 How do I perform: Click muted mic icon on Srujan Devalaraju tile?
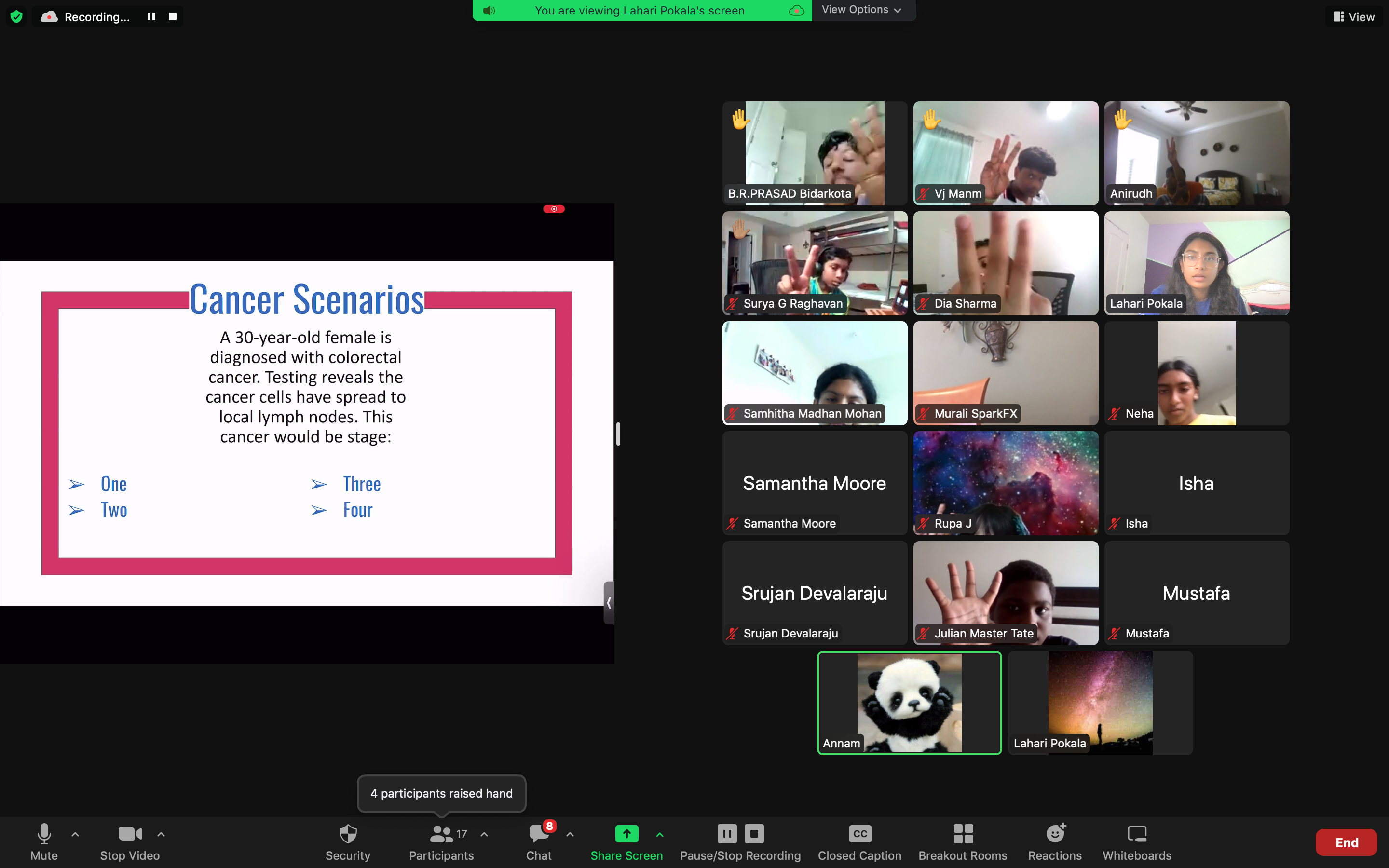[x=732, y=633]
